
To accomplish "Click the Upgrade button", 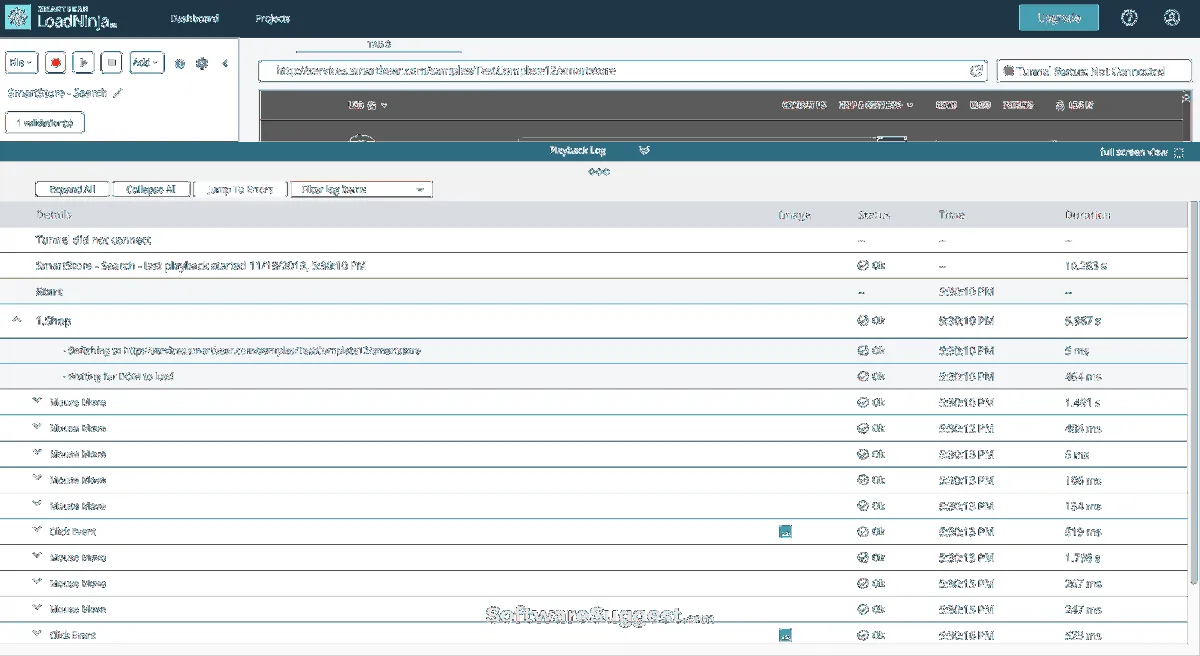I will (1058, 18).
